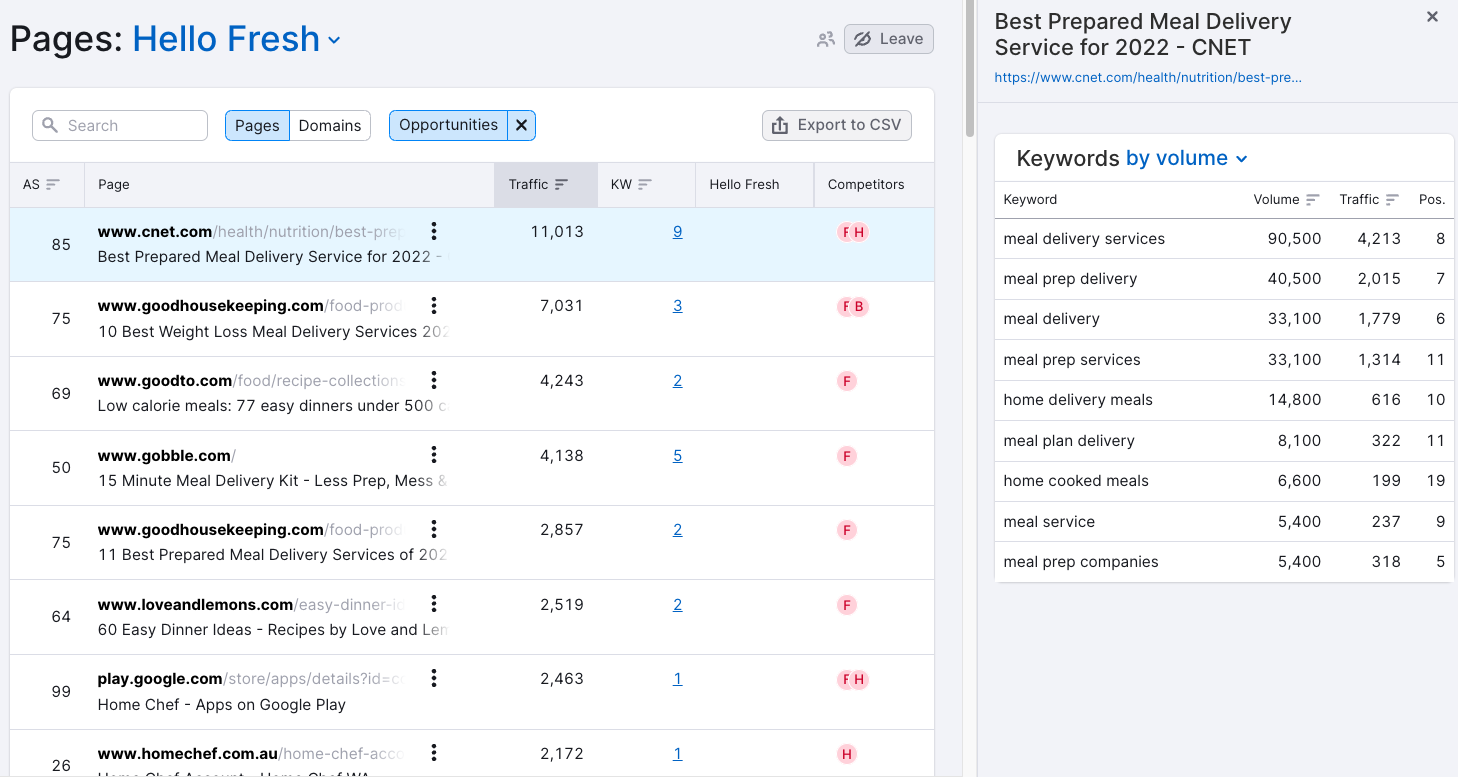Sort keywords by Volume column icon
Screen dimensions: 1458x777
coord(1313,199)
